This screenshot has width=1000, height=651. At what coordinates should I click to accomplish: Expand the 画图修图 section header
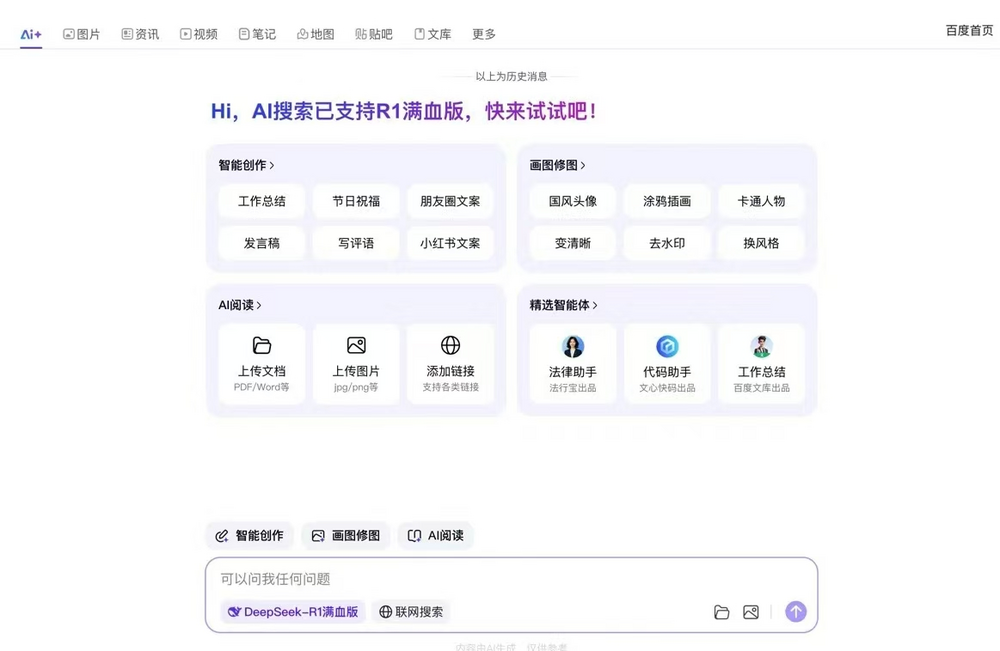[x=557, y=165]
